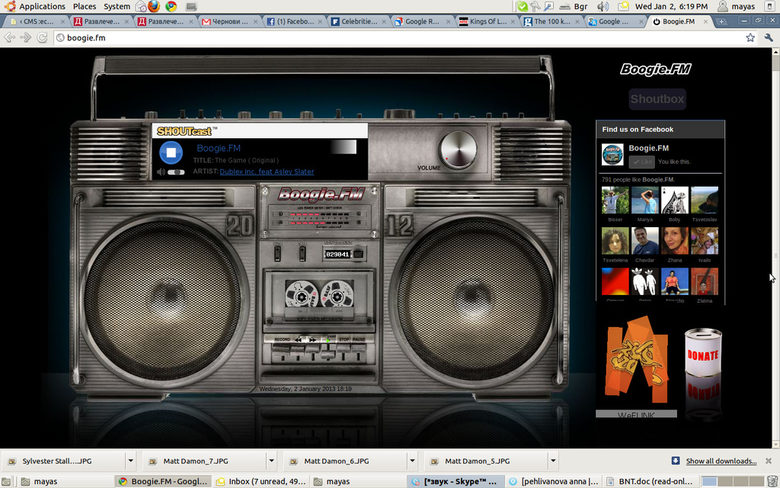Select the first workspace in the switcher
This screenshot has width=780, height=488.
(709, 482)
